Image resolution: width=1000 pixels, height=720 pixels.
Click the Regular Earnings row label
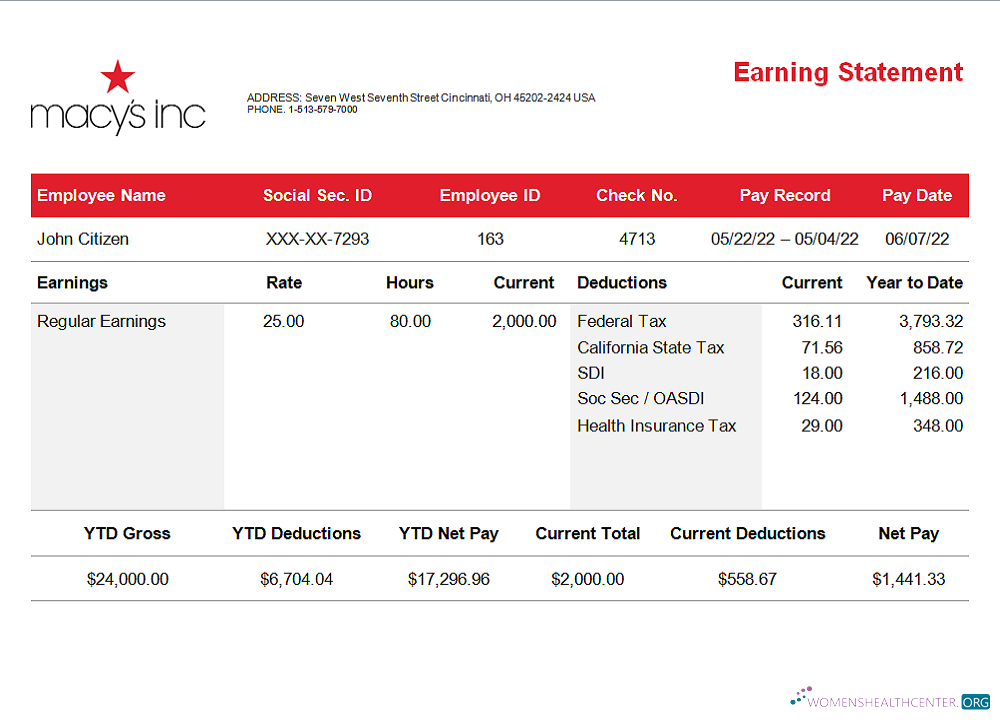tap(101, 321)
